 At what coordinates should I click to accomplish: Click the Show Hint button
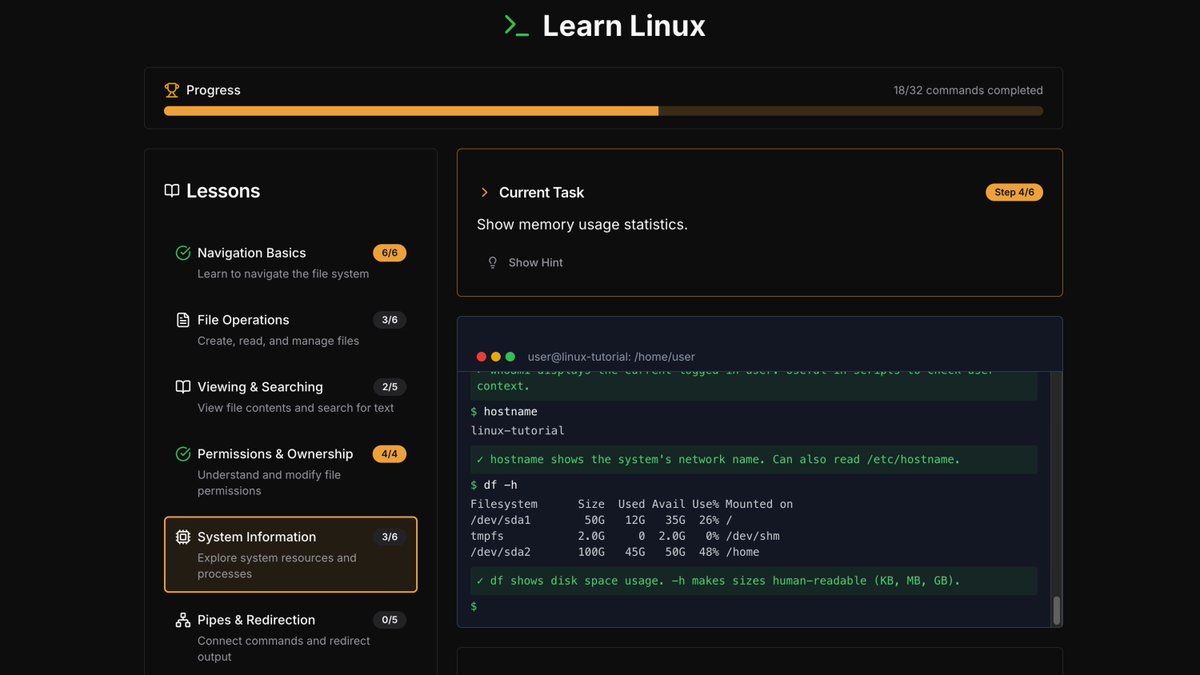pyautogui.click(x=525, y=263)
